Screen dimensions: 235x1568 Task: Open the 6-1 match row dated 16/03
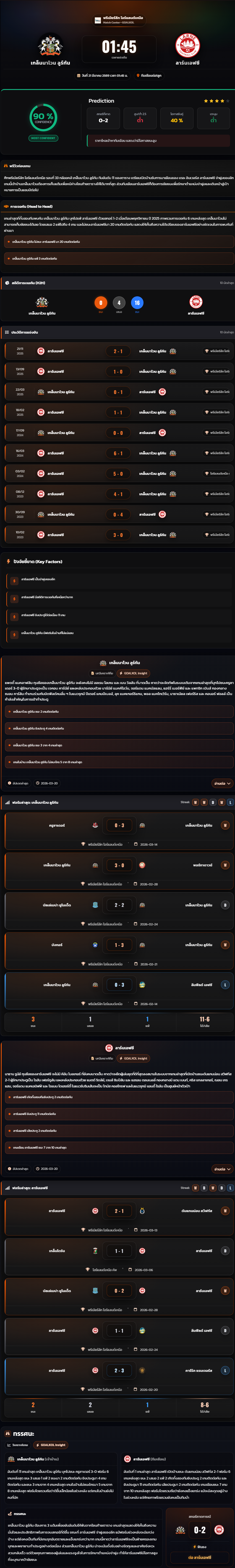[117, 453]
